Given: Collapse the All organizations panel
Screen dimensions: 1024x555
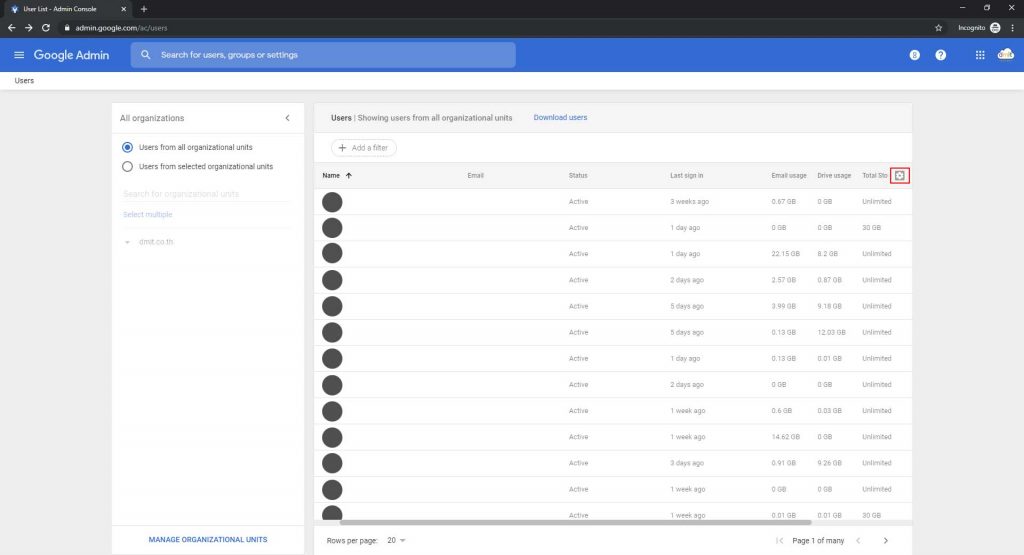Looking at the screenshot, I should tap(287, 118).
